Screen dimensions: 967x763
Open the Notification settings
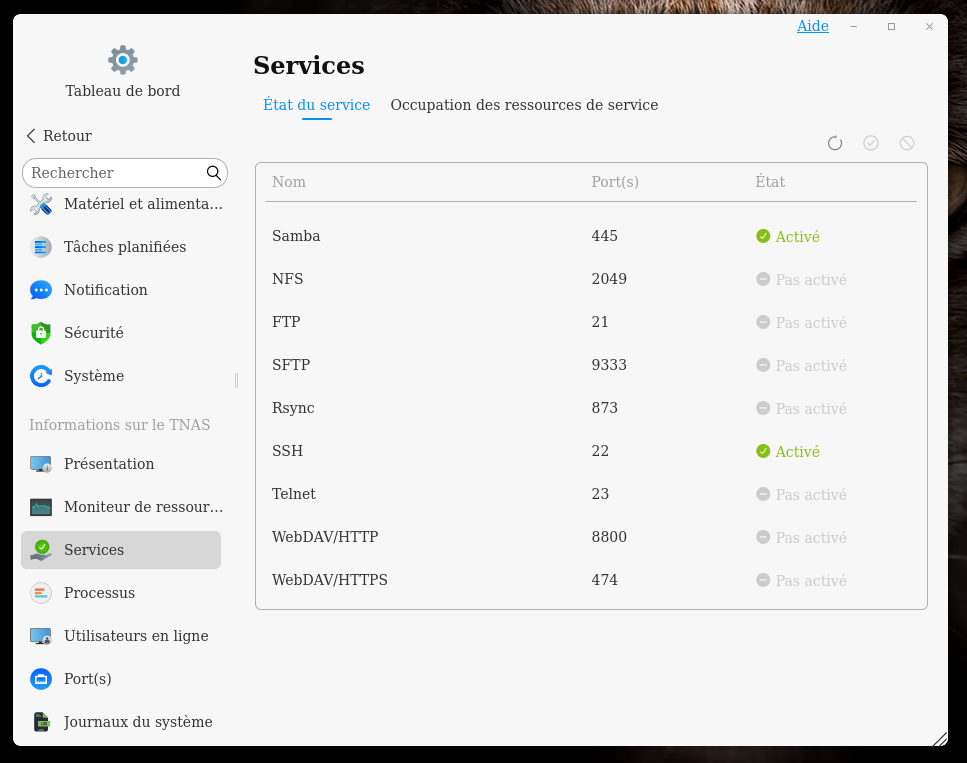[x=105, y=290]
